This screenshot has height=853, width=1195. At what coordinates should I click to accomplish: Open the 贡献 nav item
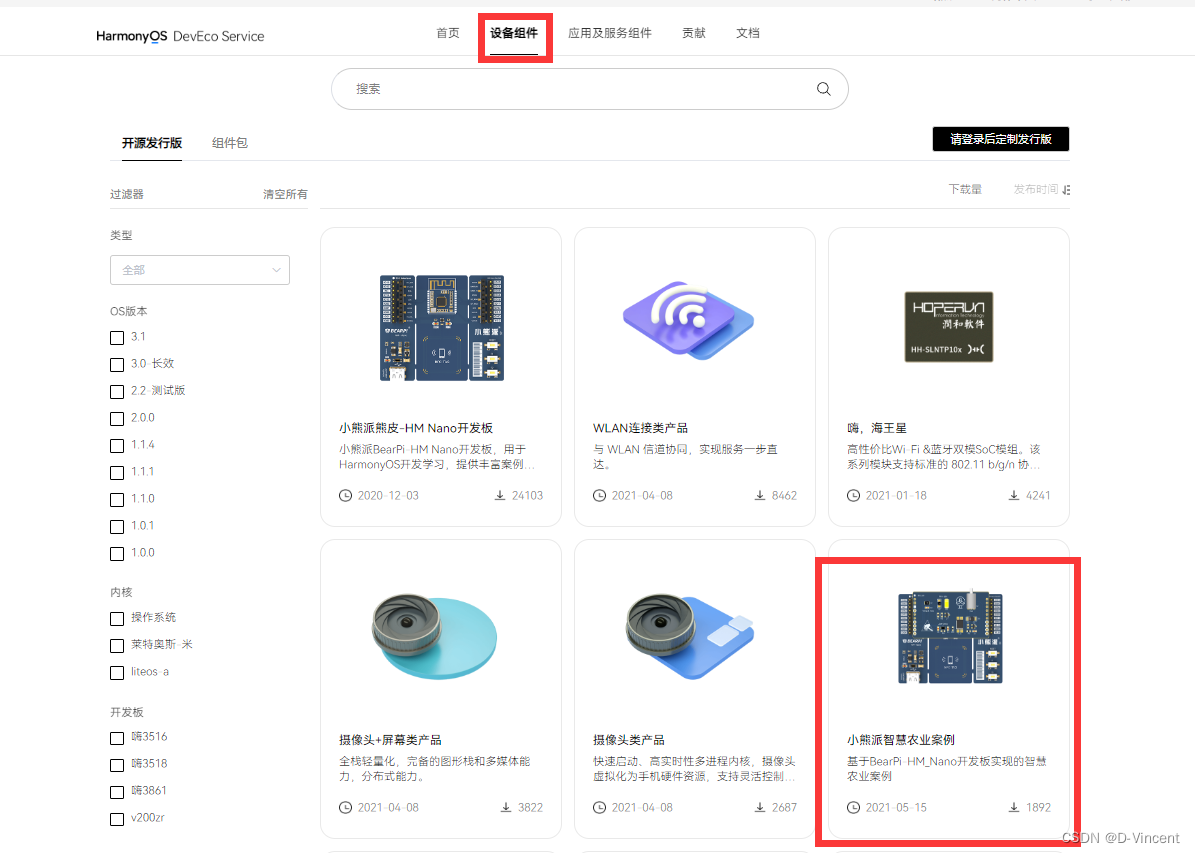point(694,33)
